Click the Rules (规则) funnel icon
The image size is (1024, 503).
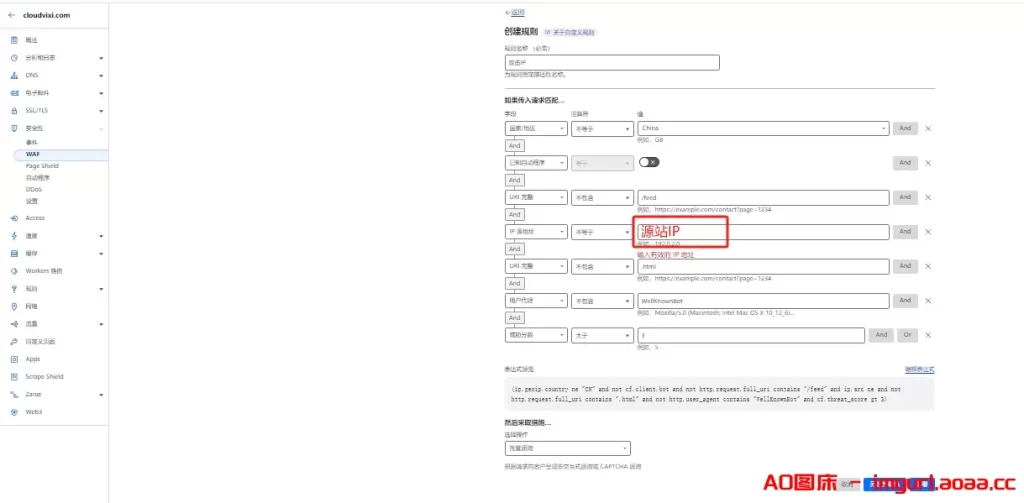(x=14, y=289)
